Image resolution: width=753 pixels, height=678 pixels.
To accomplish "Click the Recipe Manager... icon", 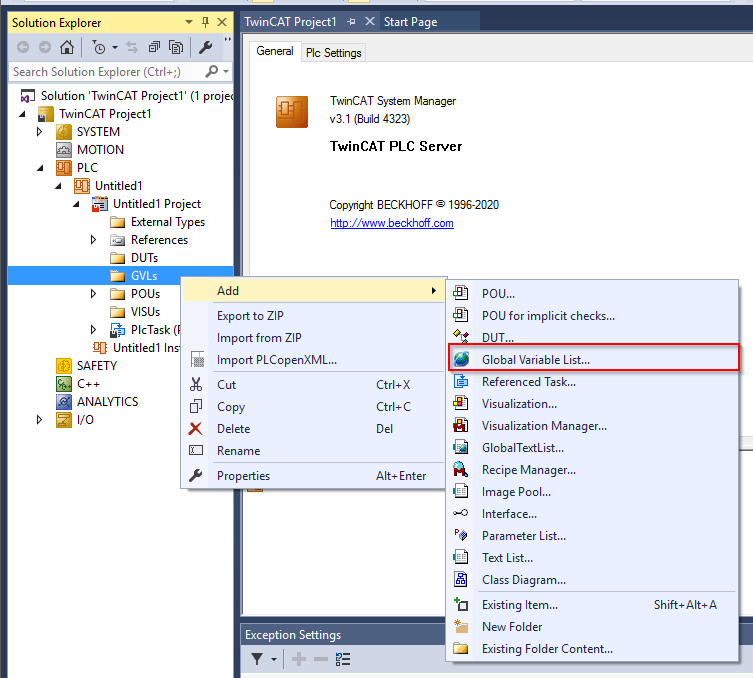I will click(461, 469).
